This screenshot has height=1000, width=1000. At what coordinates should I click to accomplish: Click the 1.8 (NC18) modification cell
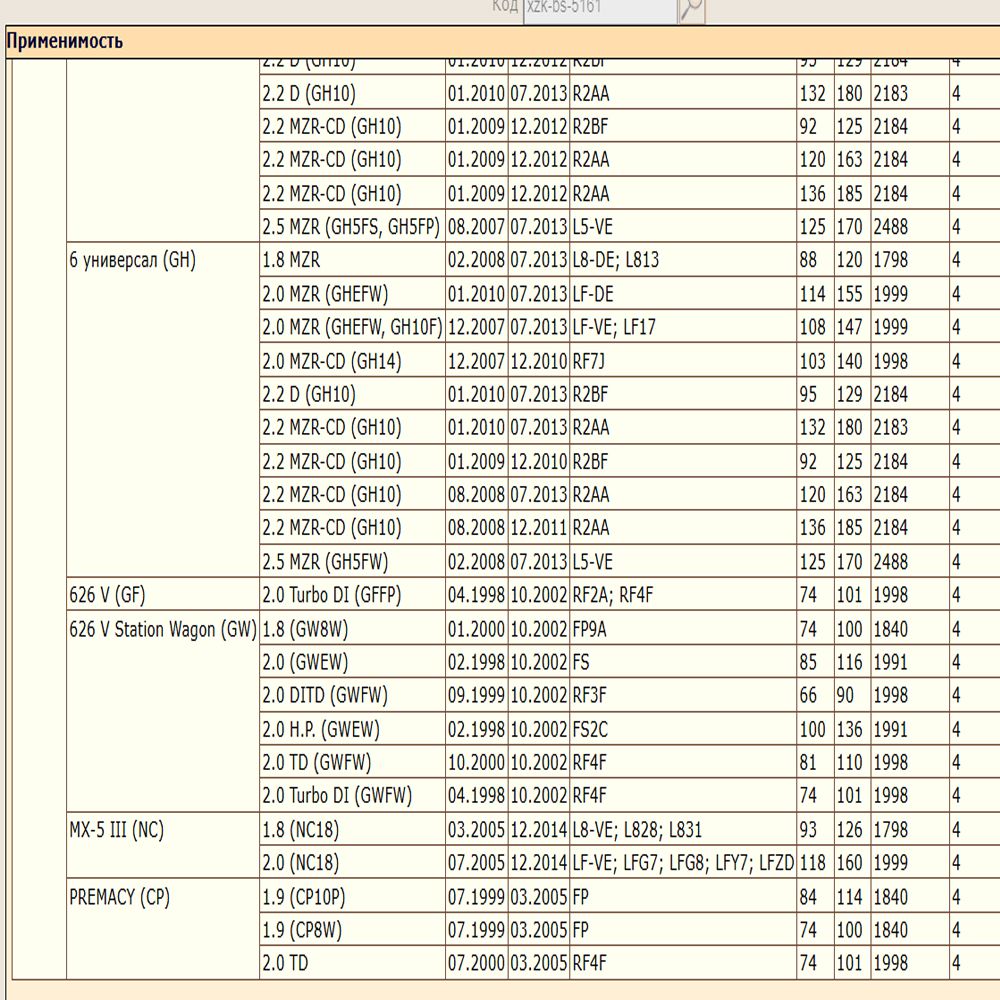pos(352,829)
